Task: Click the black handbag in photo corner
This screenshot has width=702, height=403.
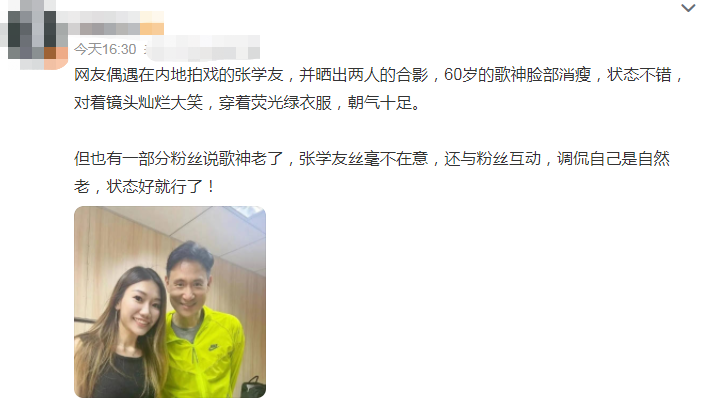Action: click(253, 387)
